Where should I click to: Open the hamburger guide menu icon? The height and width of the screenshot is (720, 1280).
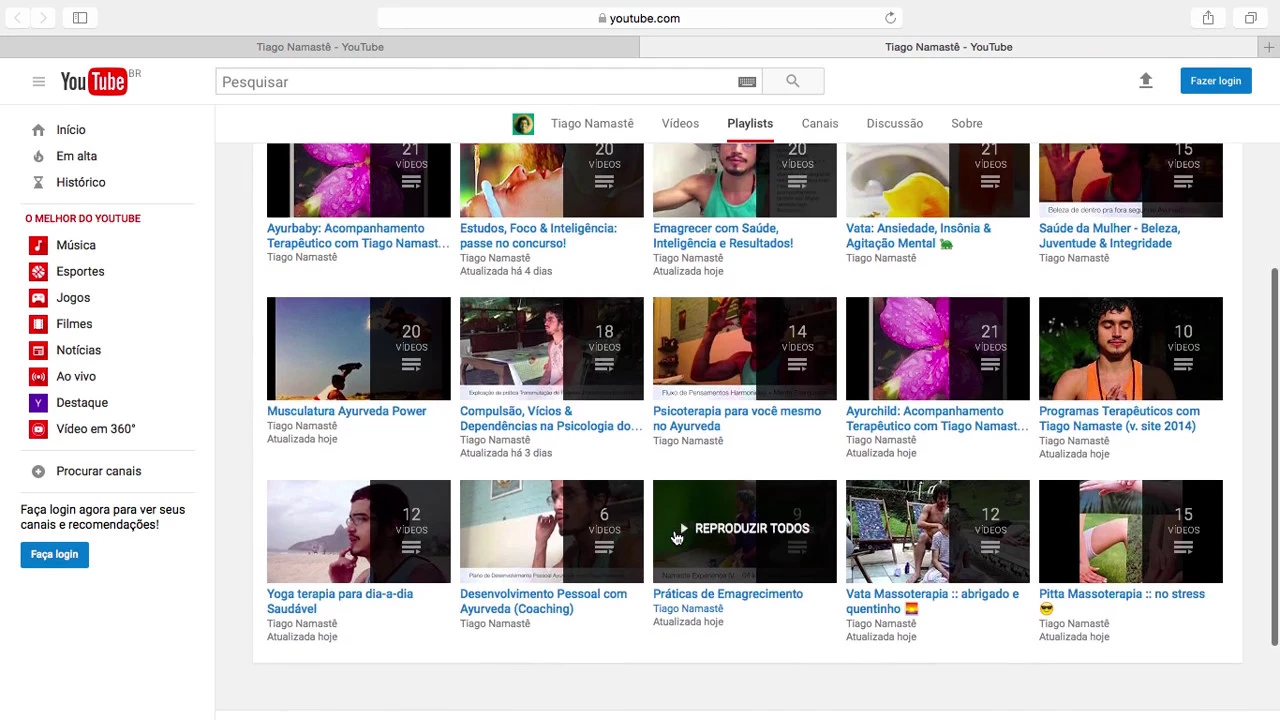coord(39,82)
